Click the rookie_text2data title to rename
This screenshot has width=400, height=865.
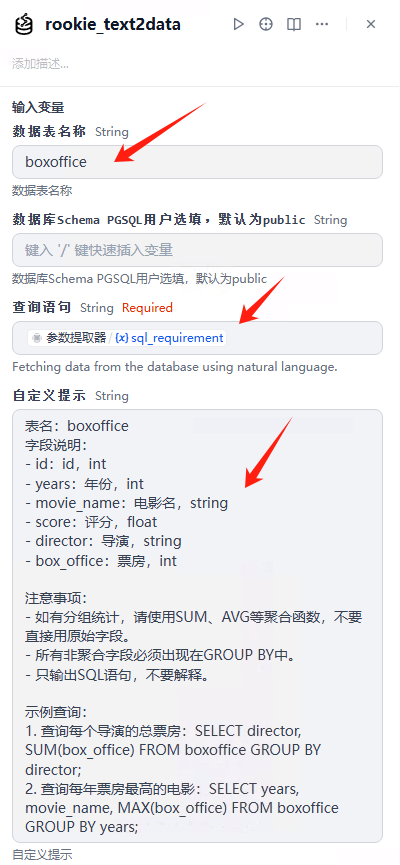pos(113,24)
